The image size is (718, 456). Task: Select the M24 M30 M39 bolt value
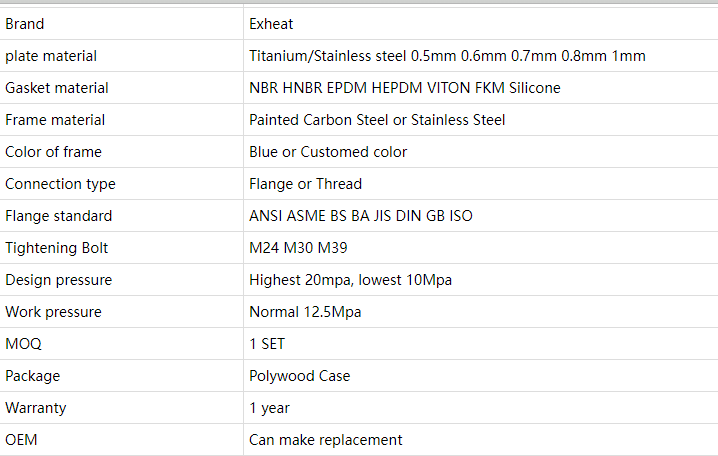tap(298, 248)
